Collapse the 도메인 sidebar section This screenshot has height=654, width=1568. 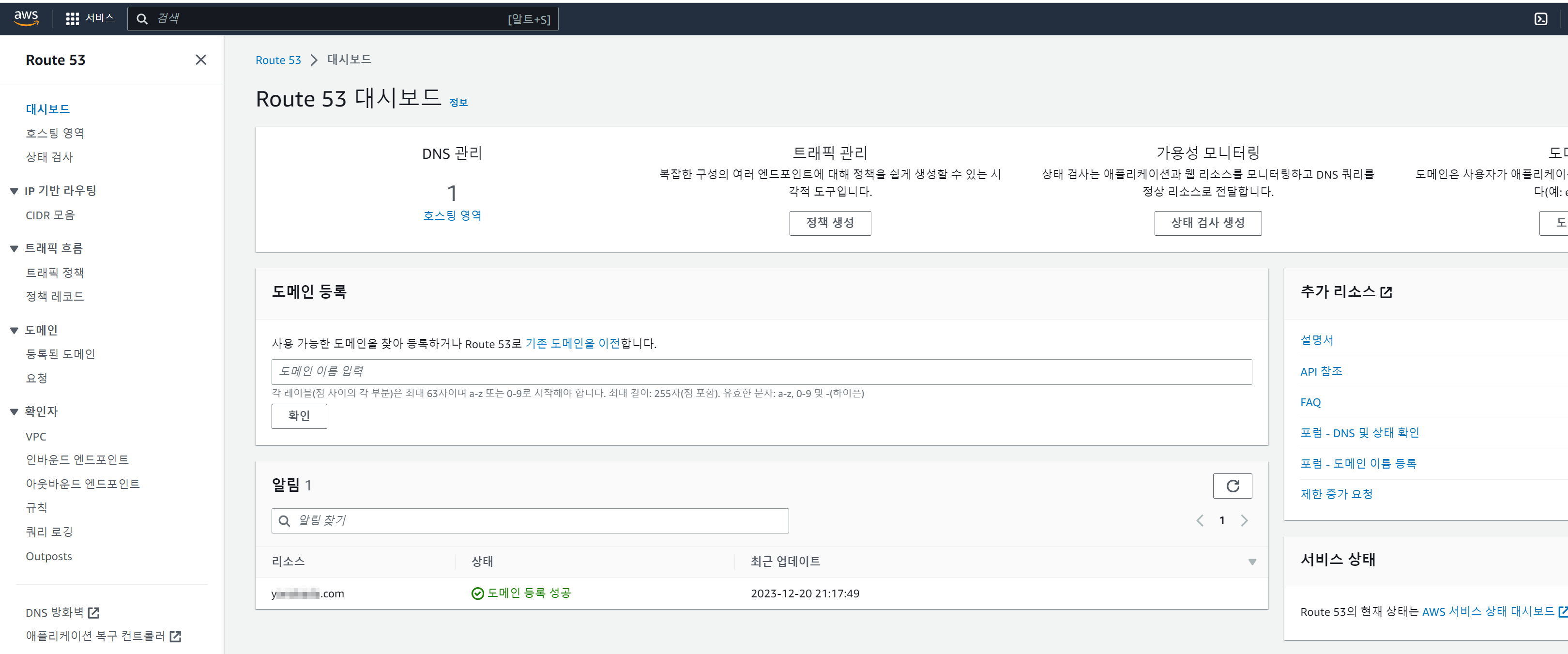pyautogui.click(x=14, y=330)
